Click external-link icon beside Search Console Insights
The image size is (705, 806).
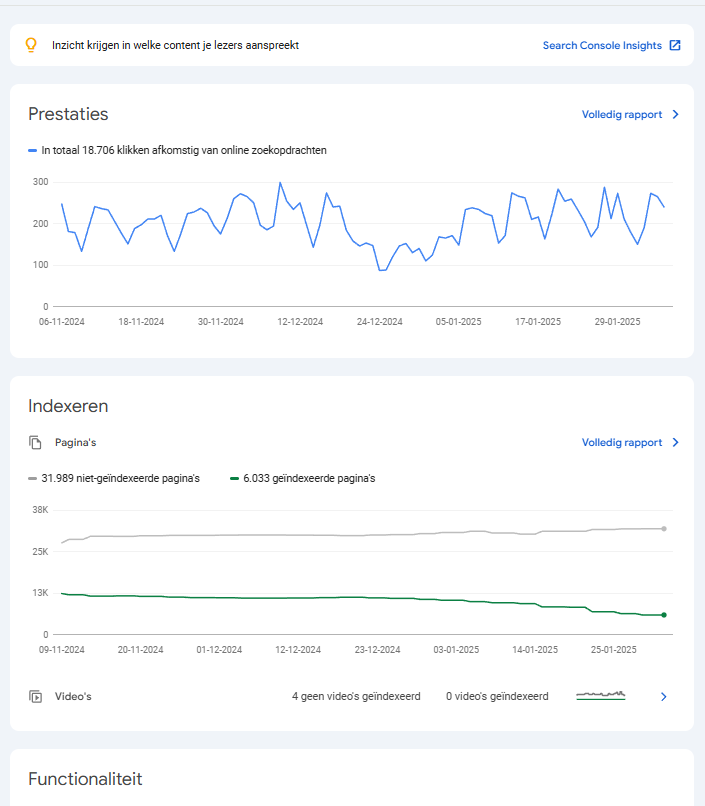pos(675,45)
